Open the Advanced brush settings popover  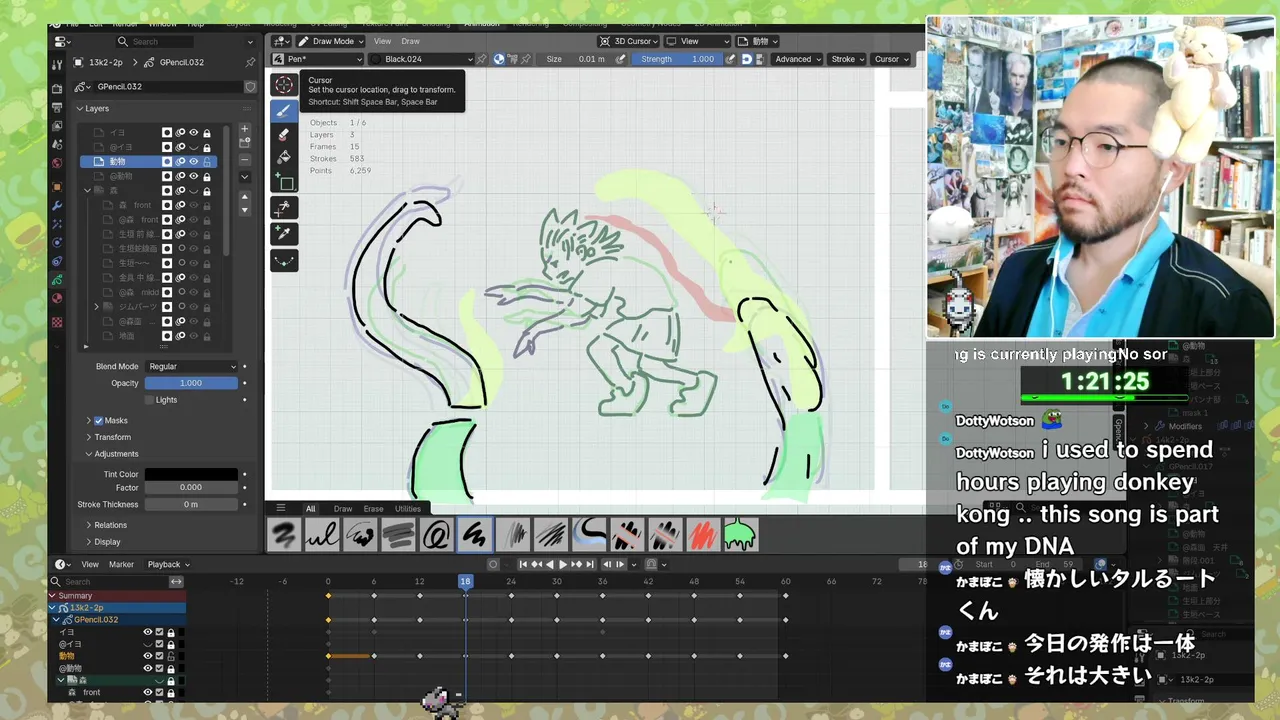797,59
